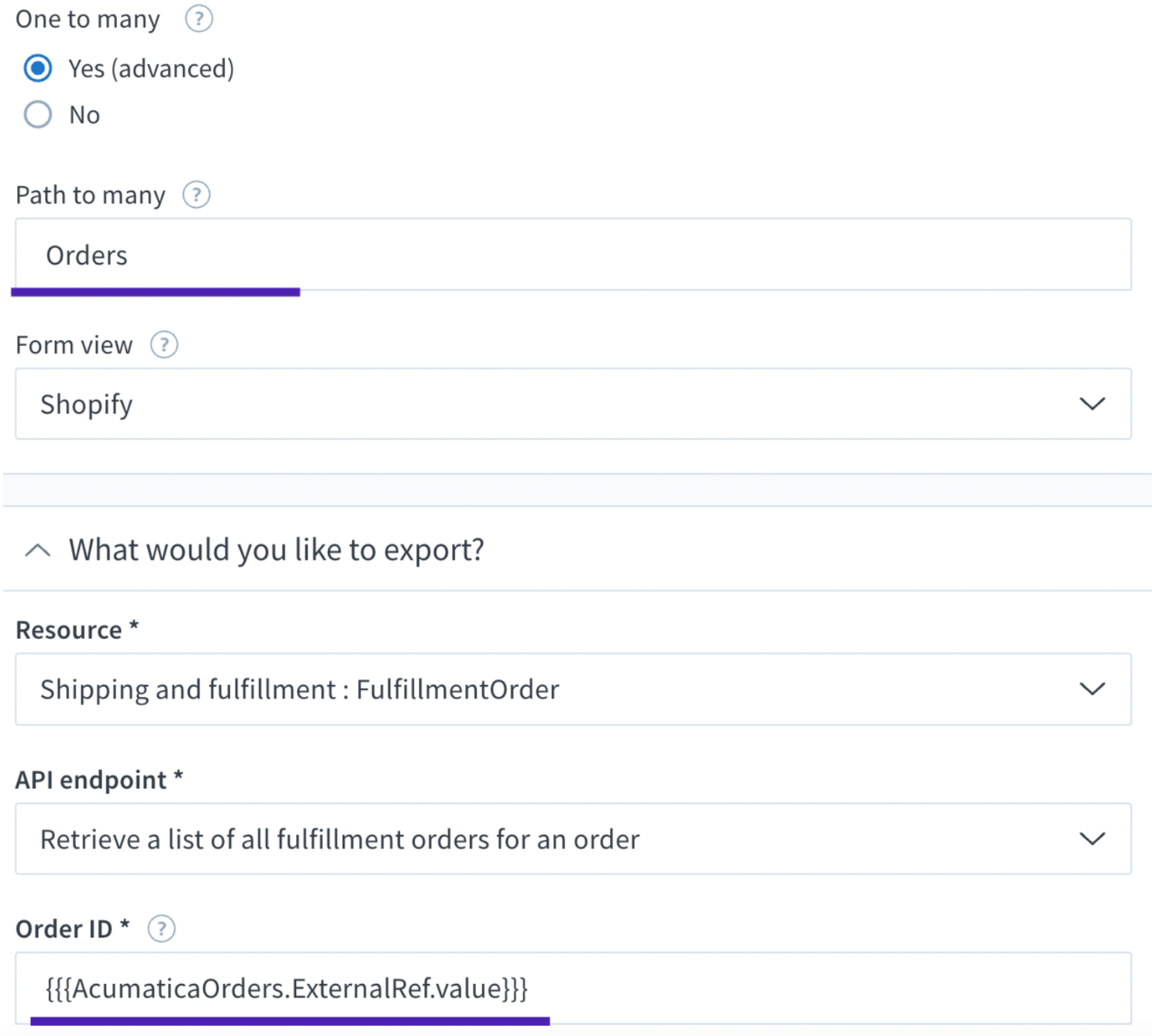
Task: Click help icon beside Path to many
Action: 196,195
